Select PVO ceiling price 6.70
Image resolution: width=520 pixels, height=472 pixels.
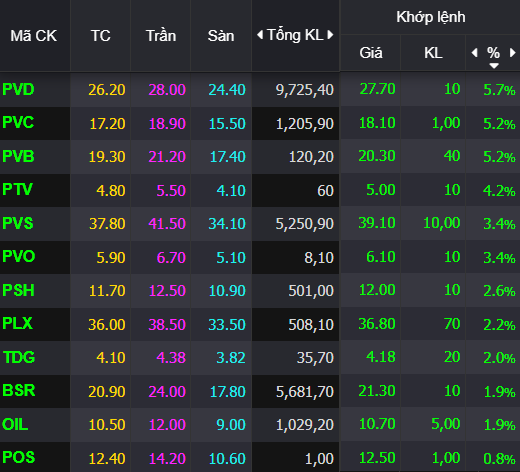click(171, 258)
